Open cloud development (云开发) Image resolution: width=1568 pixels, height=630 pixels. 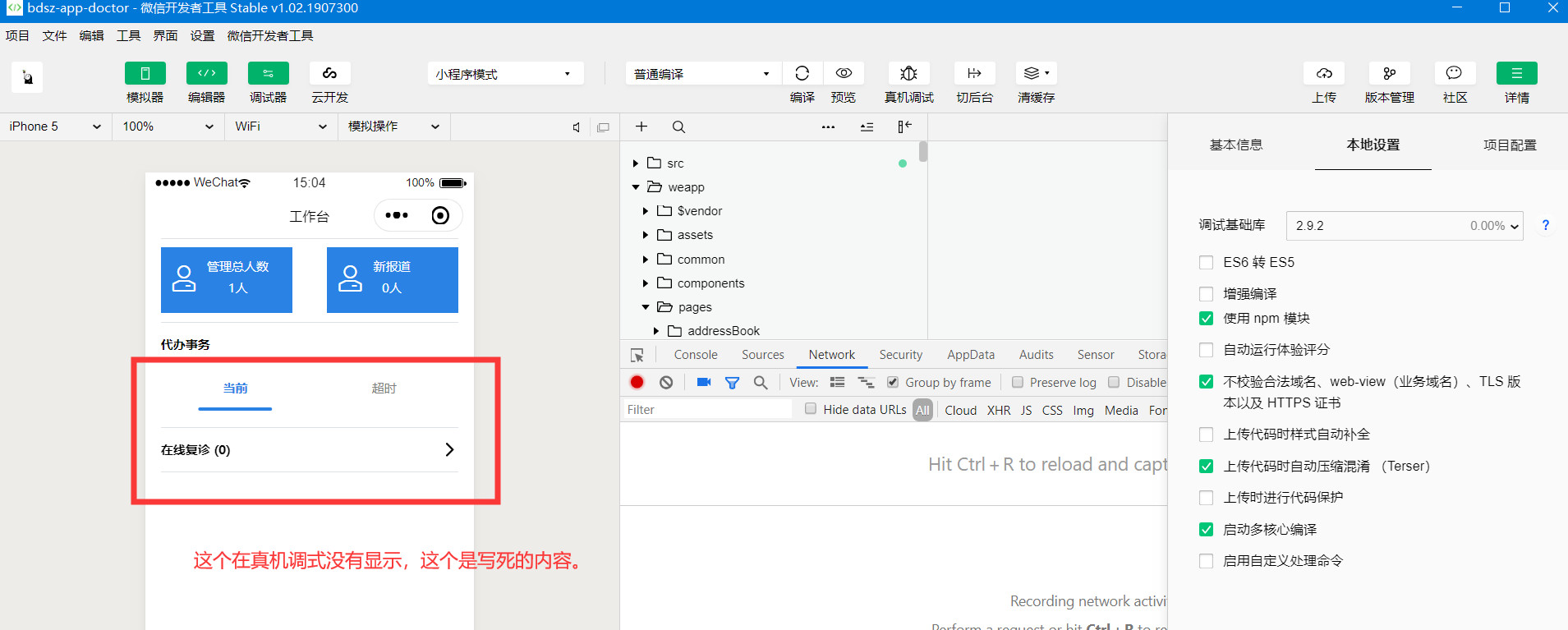coord(330,73)
